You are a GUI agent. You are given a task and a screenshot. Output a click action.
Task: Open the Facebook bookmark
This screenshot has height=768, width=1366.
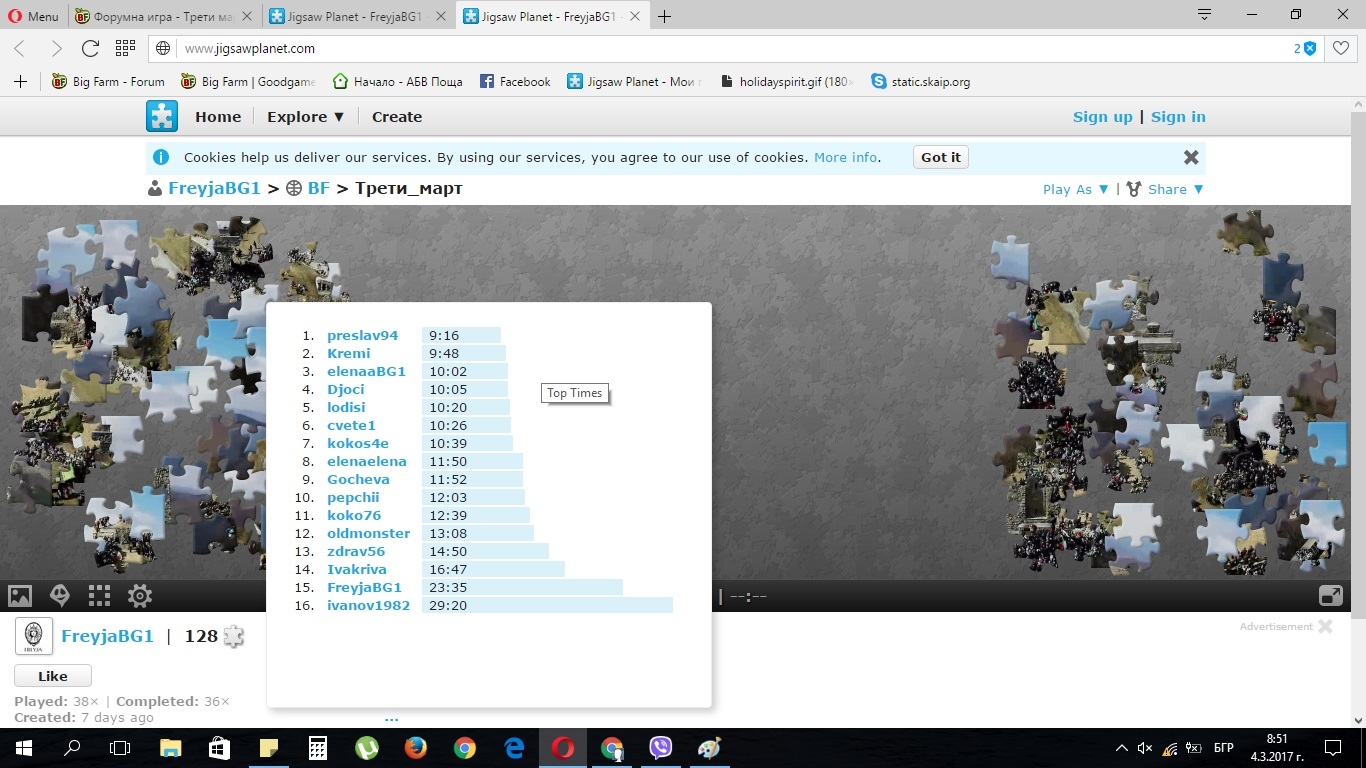(515, 82)
